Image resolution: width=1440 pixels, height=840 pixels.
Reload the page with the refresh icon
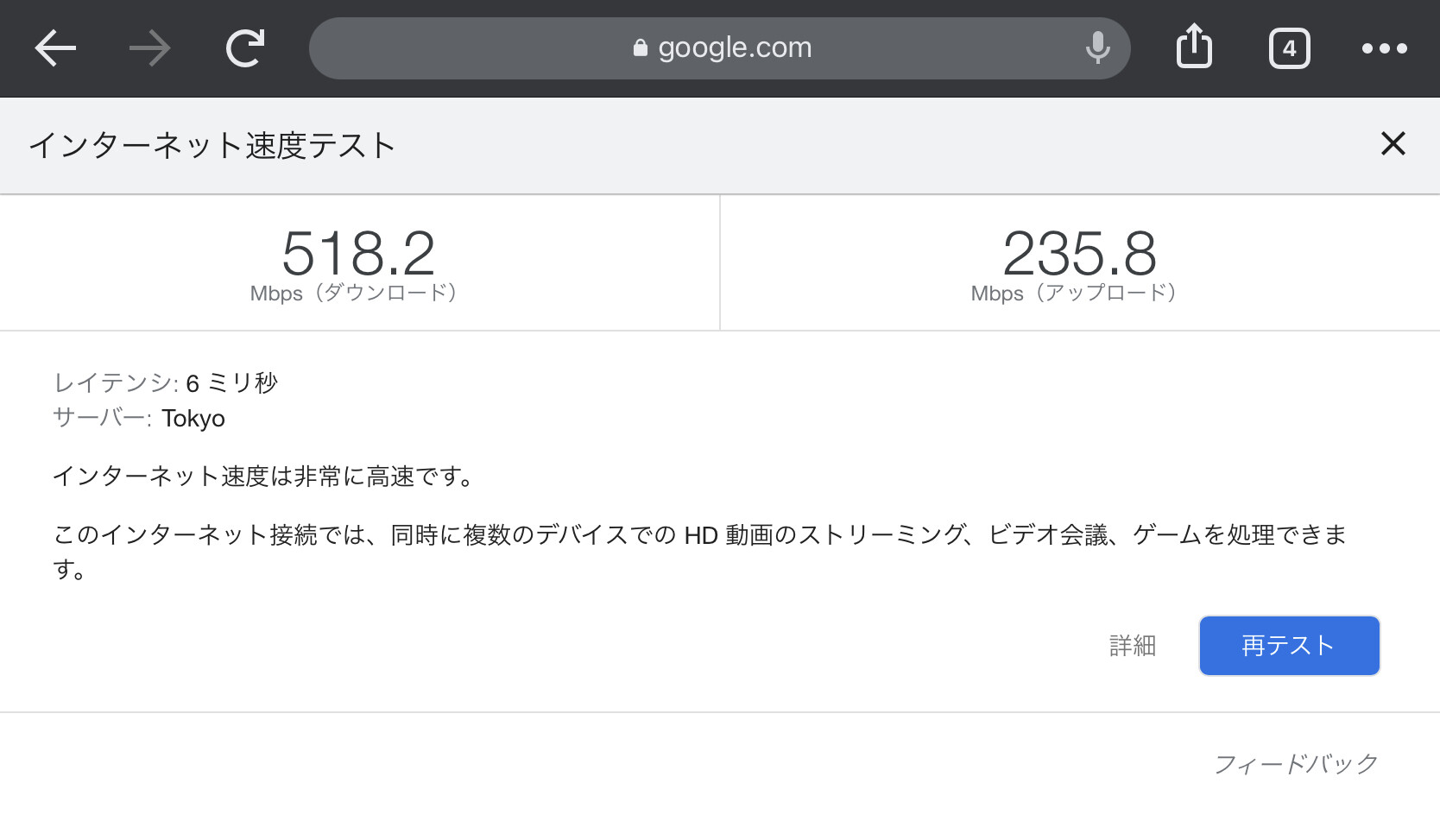tap(245, 48)
